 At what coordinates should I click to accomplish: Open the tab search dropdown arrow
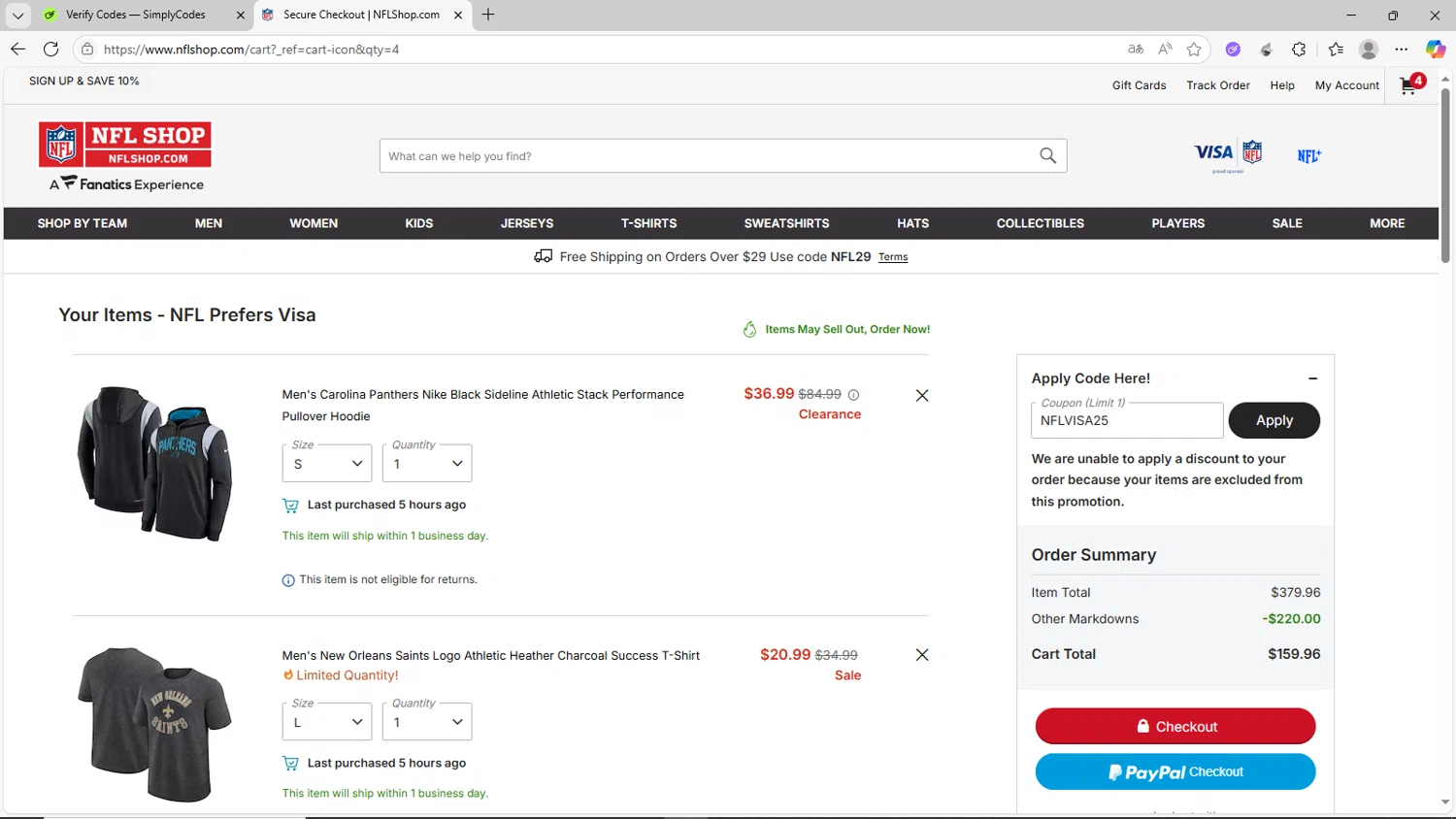(x=17, y=15)
